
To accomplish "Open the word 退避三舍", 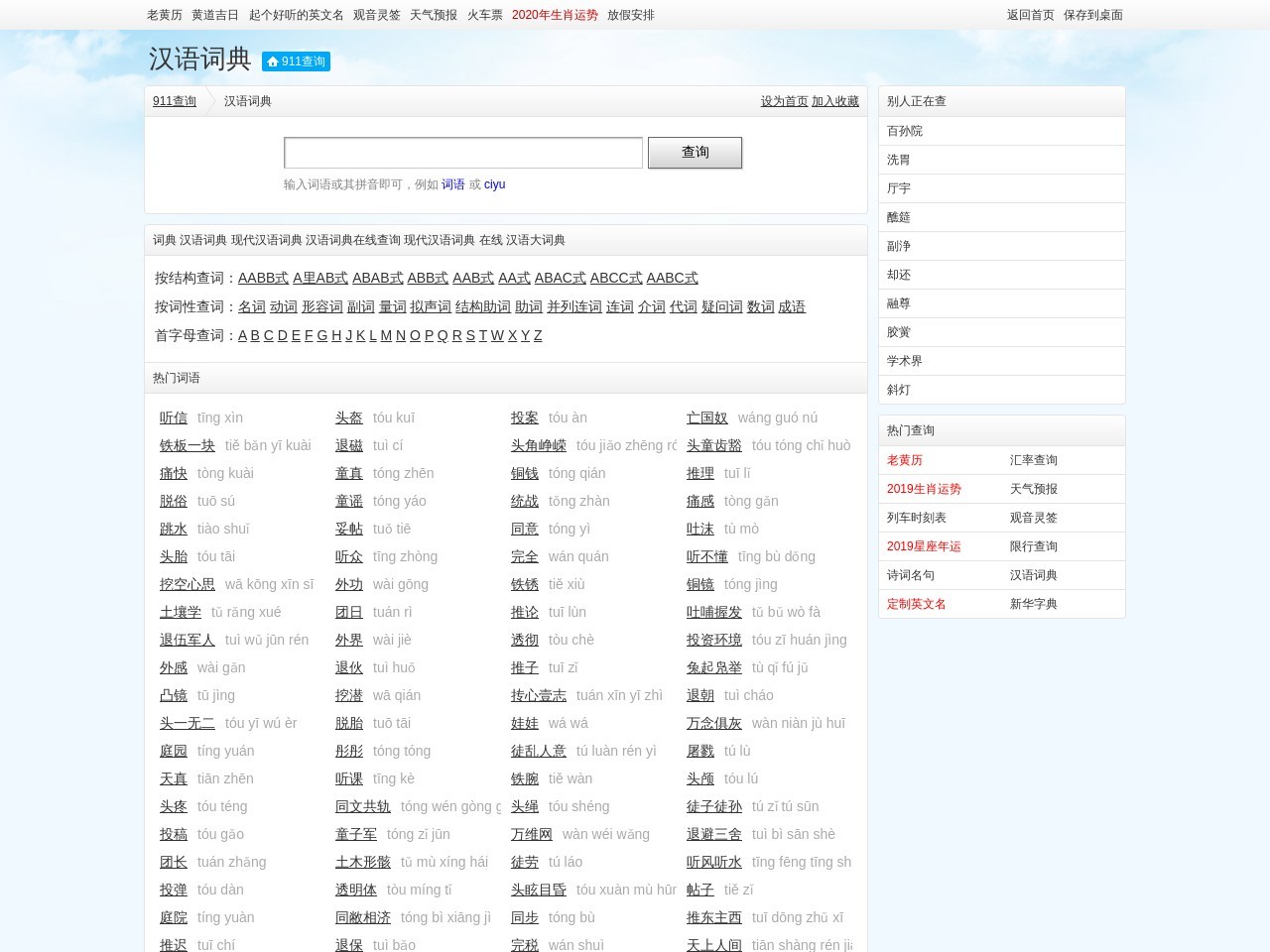I will point(714,834).
